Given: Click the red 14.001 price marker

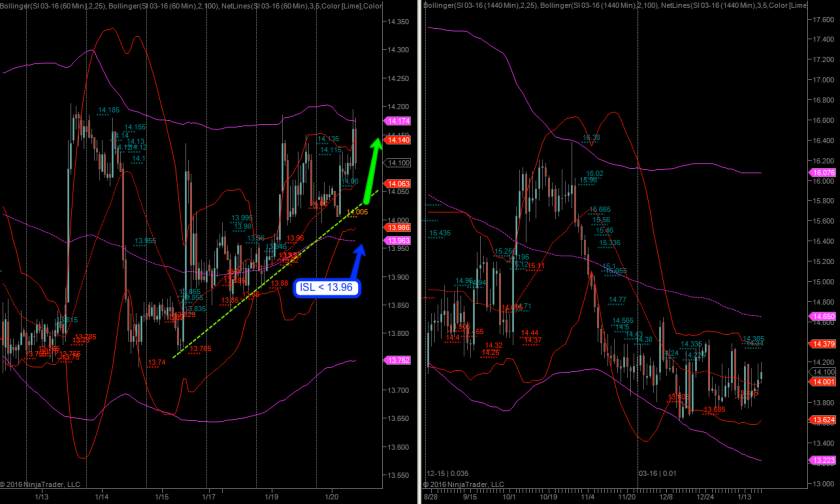Looking at the screenshot, I should 822,382.
